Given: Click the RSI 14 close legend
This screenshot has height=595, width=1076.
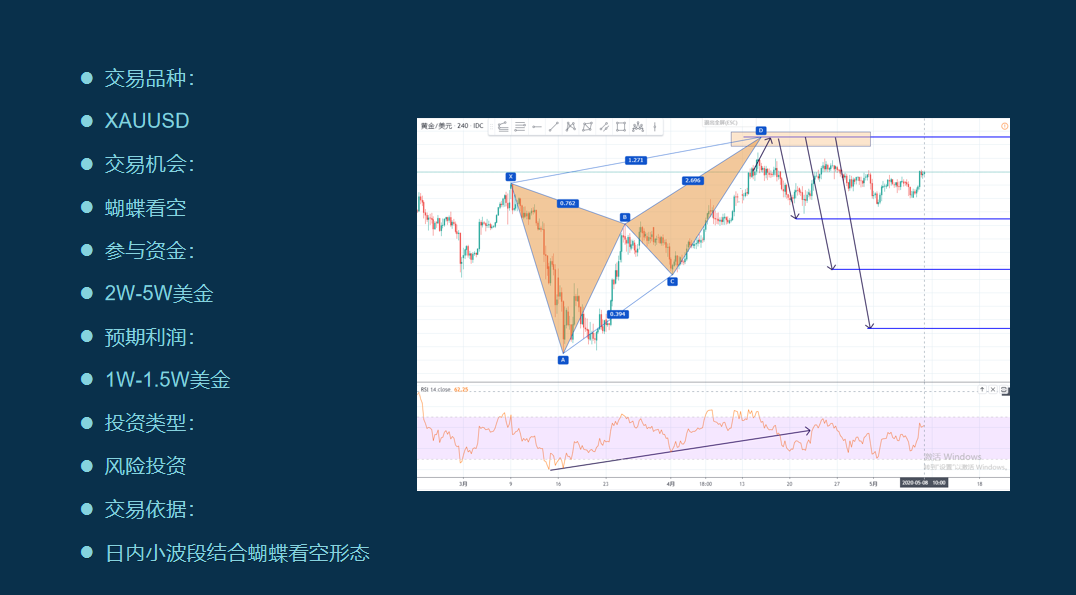Looking at the screenshot, I should point(436,390).
